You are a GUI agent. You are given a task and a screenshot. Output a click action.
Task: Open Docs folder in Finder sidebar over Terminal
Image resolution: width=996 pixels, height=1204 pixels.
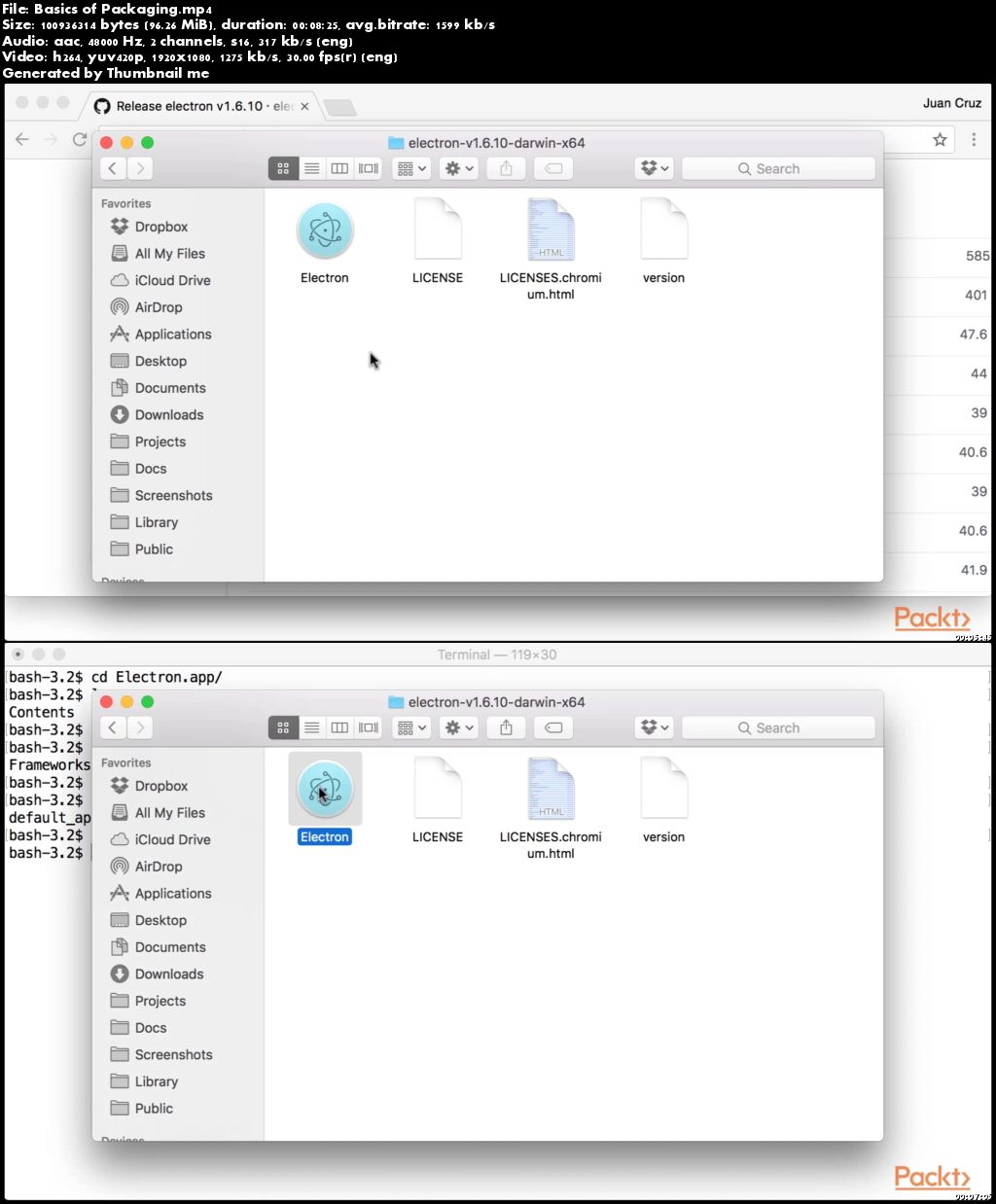pyautogui.click(x=139, y=1028)
